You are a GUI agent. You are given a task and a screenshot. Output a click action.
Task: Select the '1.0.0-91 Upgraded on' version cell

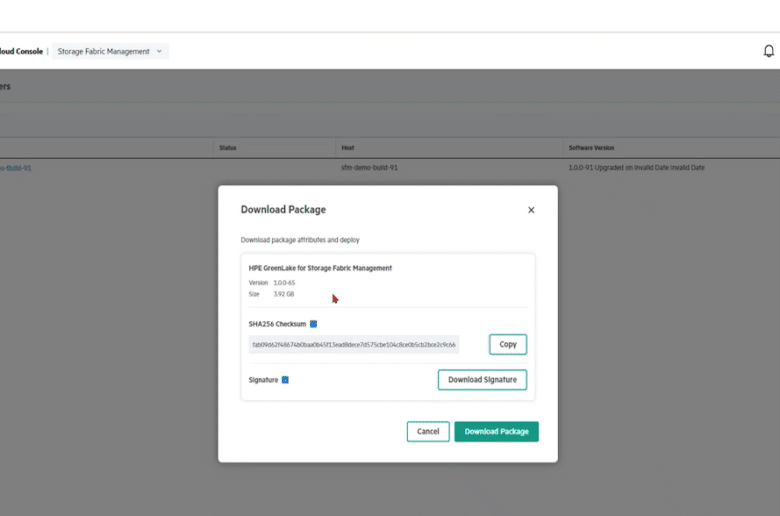tap(636, 168)
